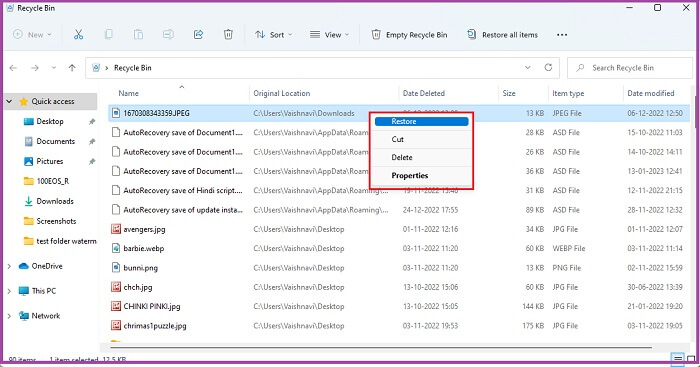Go forward with the forward arrow
The width and height of the screenshot is (700, 367).
tap(35, 68)
